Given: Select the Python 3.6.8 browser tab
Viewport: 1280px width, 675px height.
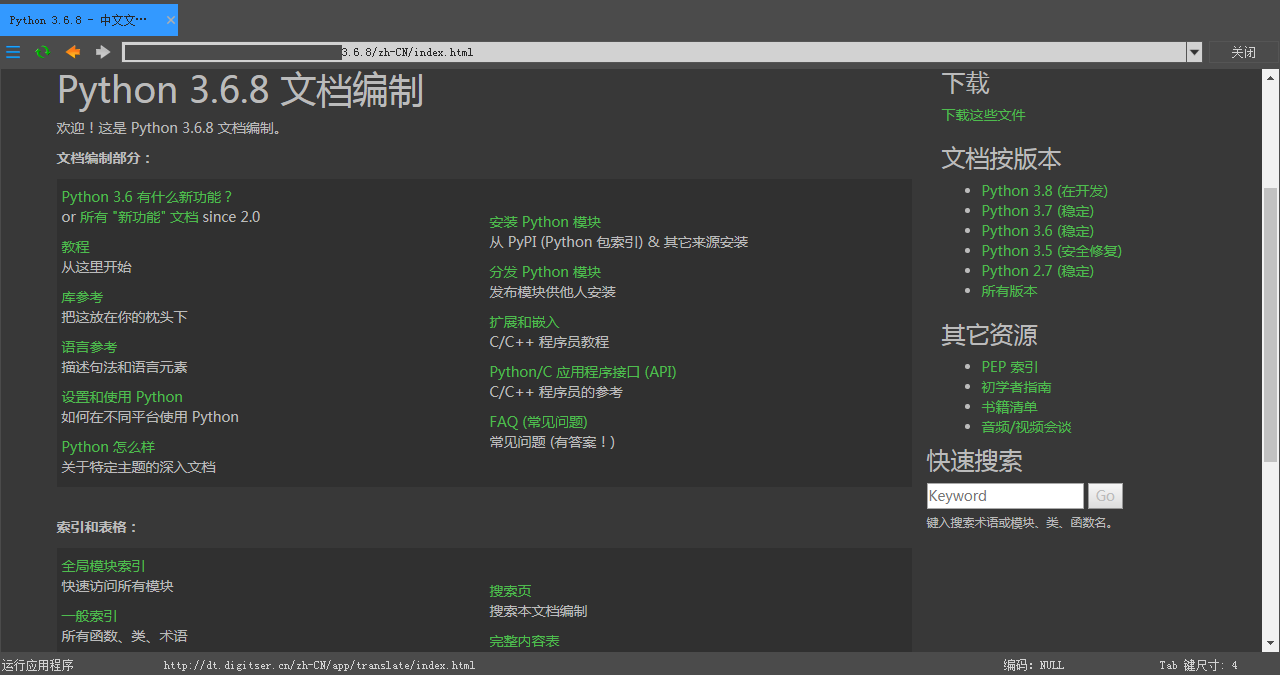Looking at the screenshot, I should (x=80, y=19).
